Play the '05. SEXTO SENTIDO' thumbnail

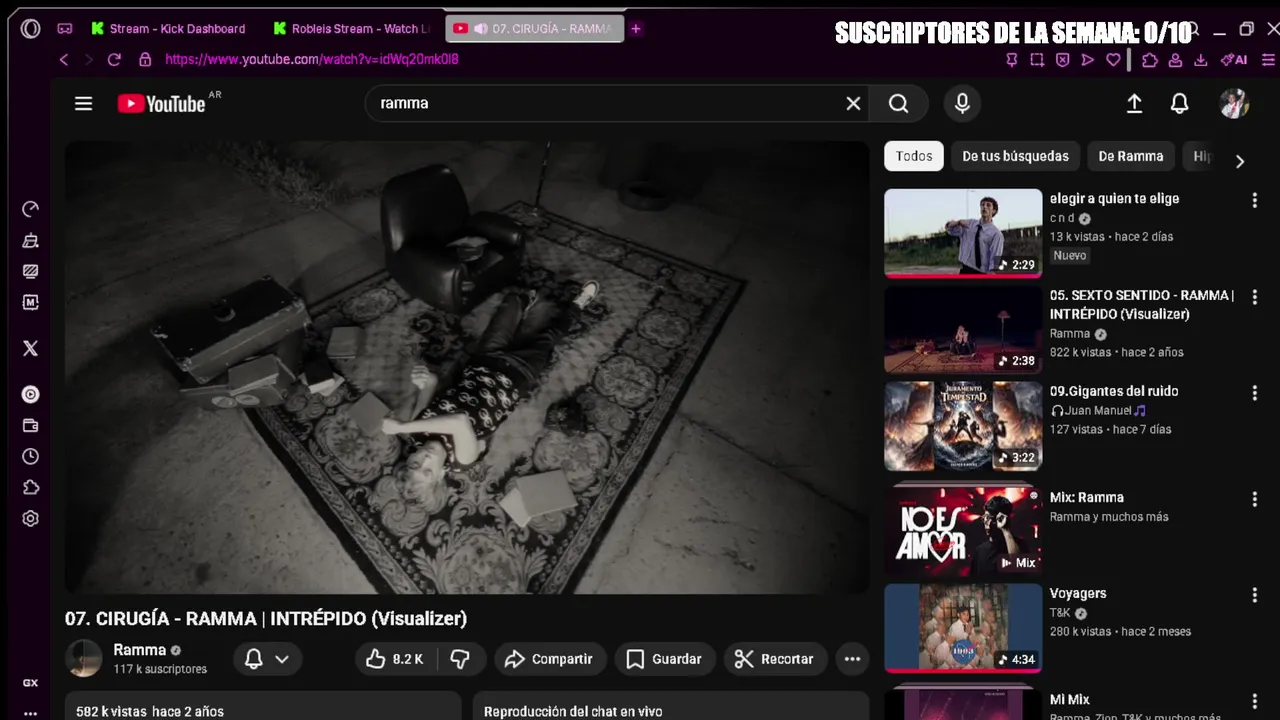(x=963, y=329)
